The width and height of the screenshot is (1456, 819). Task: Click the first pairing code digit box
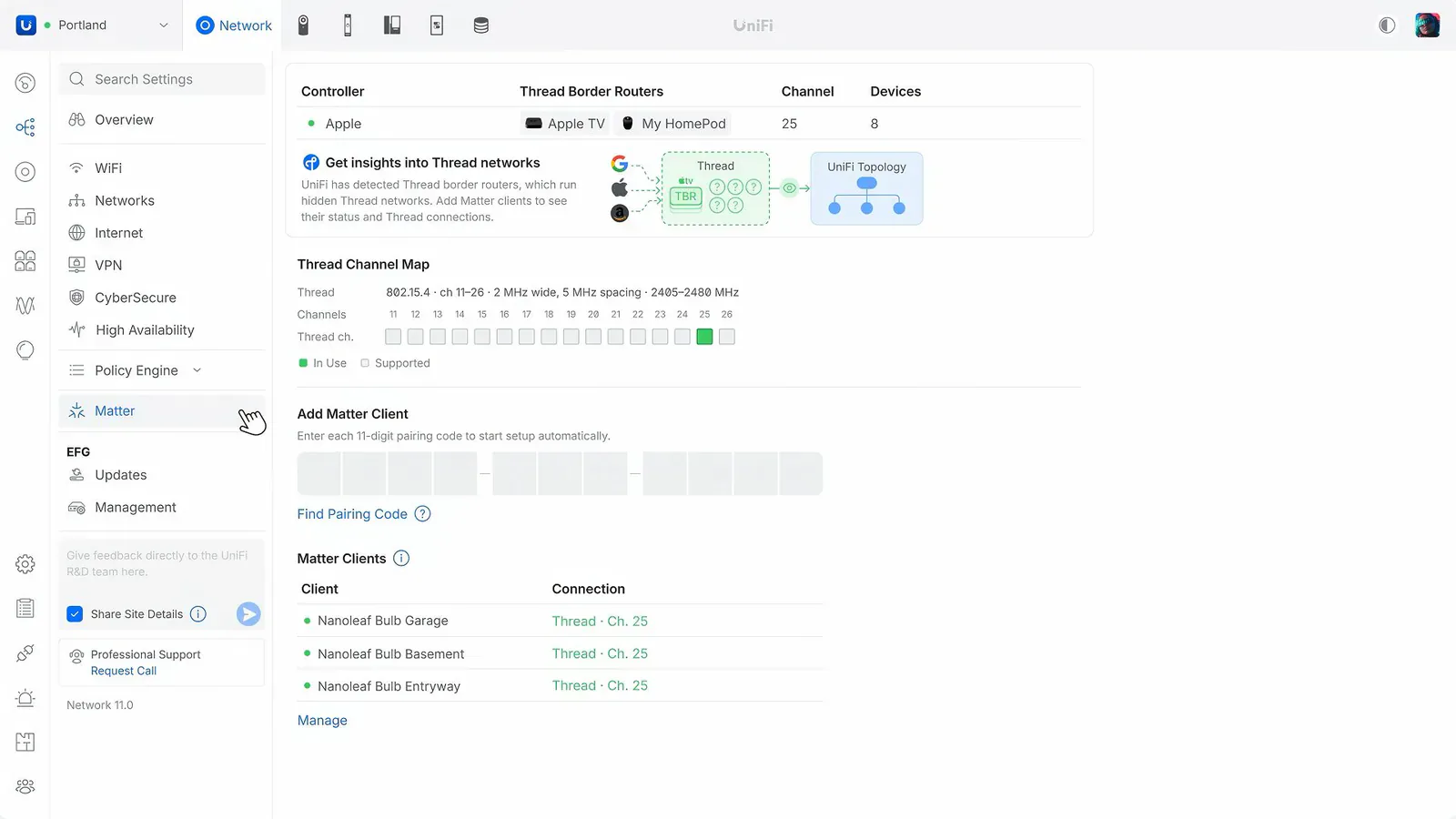(x=318, y=473)
